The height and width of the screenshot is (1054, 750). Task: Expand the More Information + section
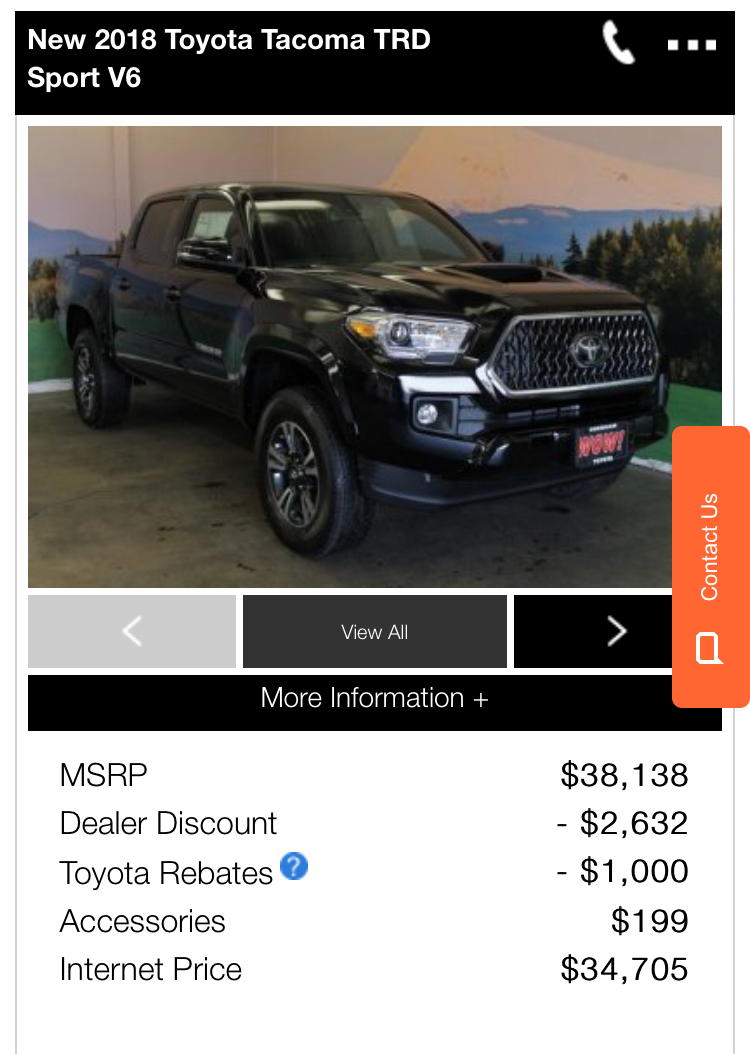coord(374,698)
